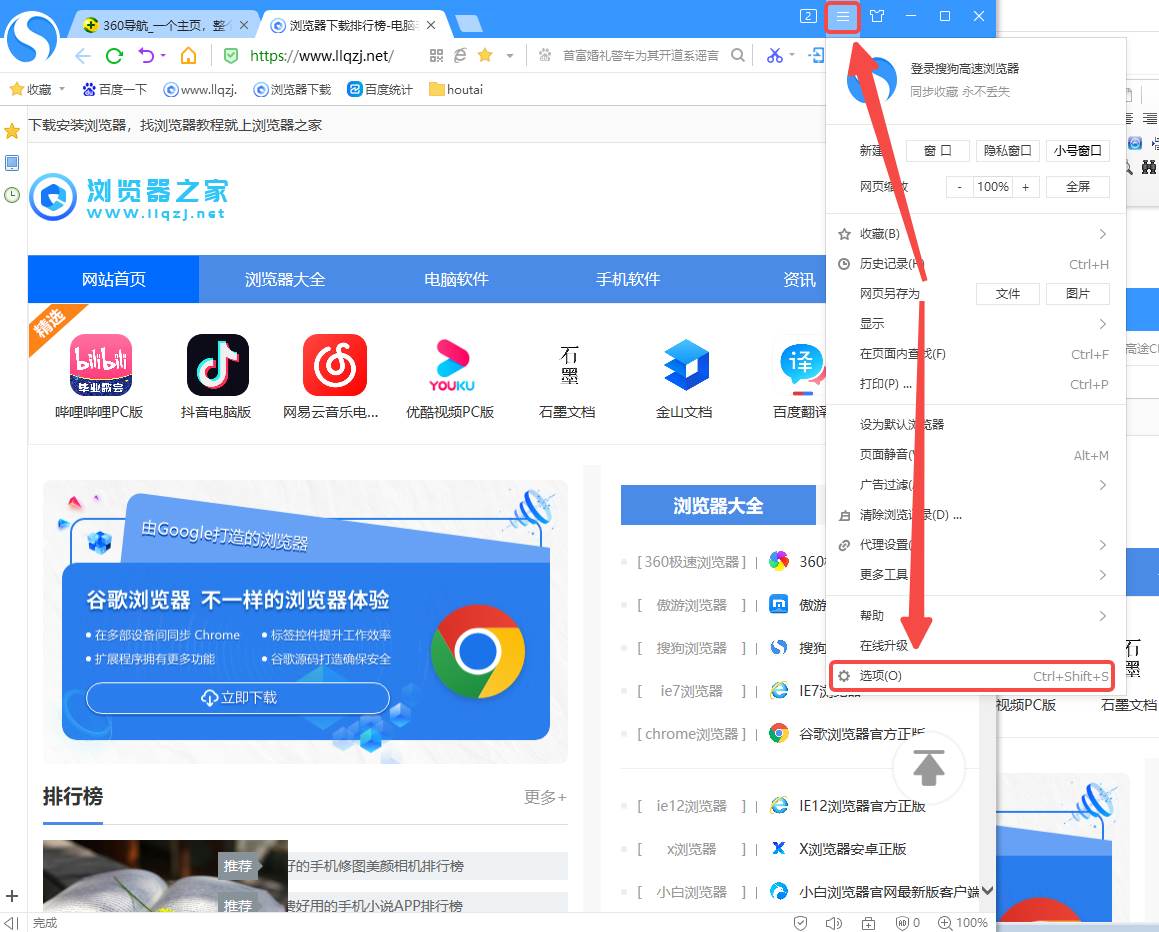Increase page zoom with plus button
Screen dimensions: 1159x932
click(x=1026, y=186)
